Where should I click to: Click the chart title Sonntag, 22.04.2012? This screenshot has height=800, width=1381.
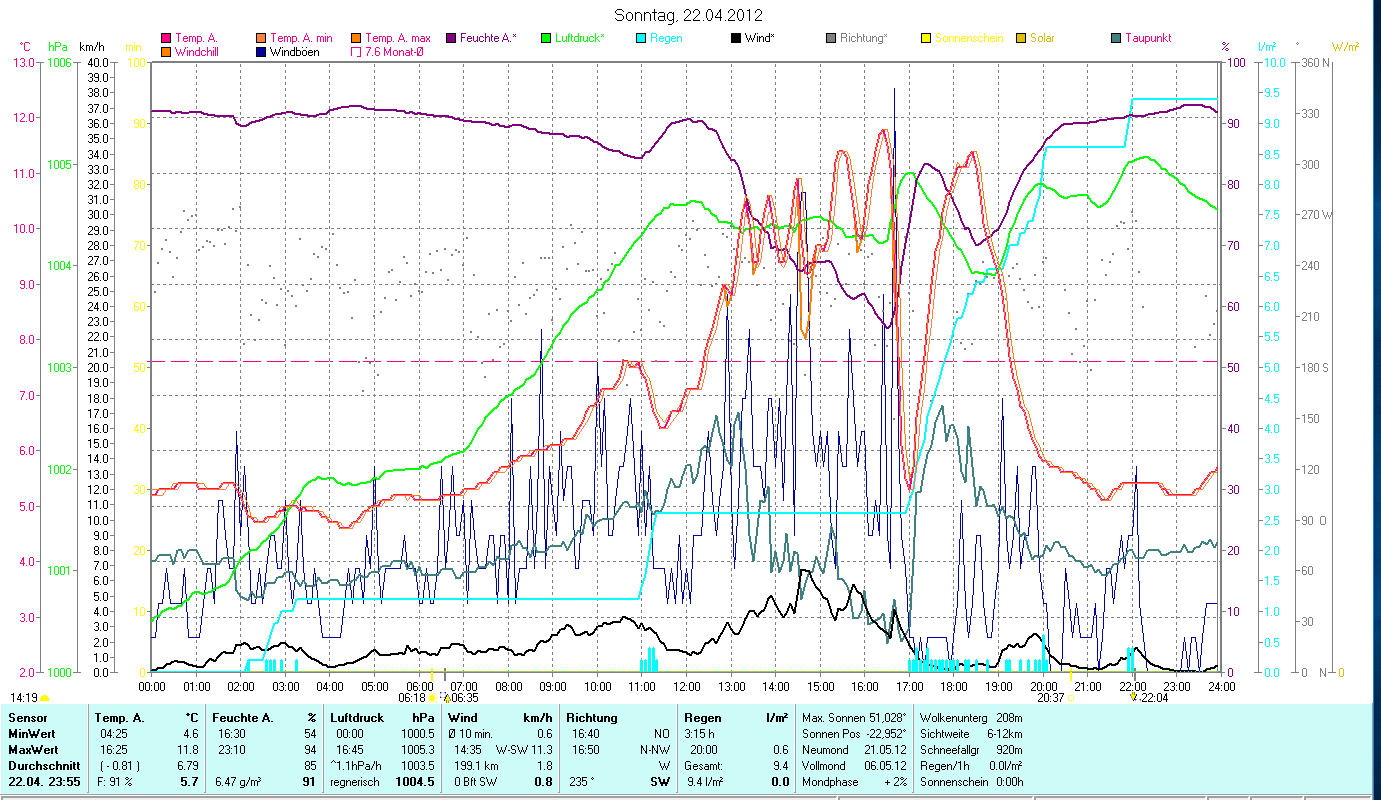(689, 15)
